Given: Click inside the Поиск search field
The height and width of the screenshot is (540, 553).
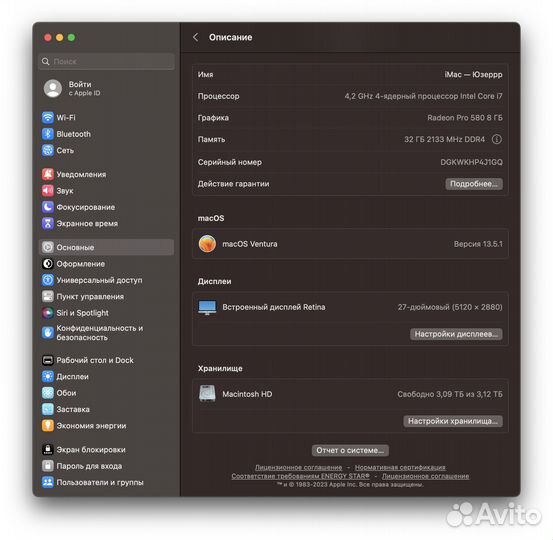Looking at the screenshot, I should 107,61.
